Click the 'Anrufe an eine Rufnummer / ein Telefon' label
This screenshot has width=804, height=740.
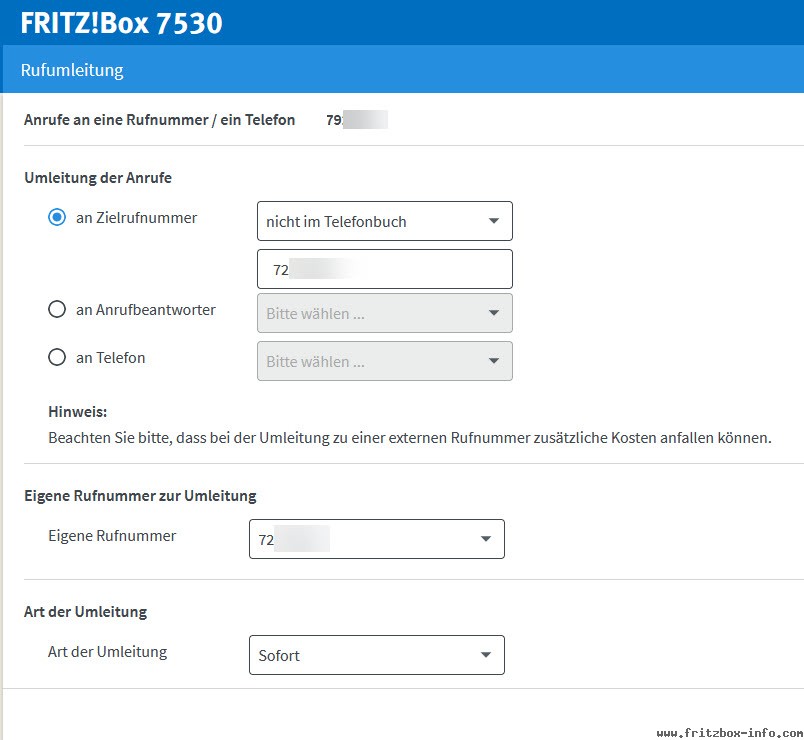(x=159, y=120)
